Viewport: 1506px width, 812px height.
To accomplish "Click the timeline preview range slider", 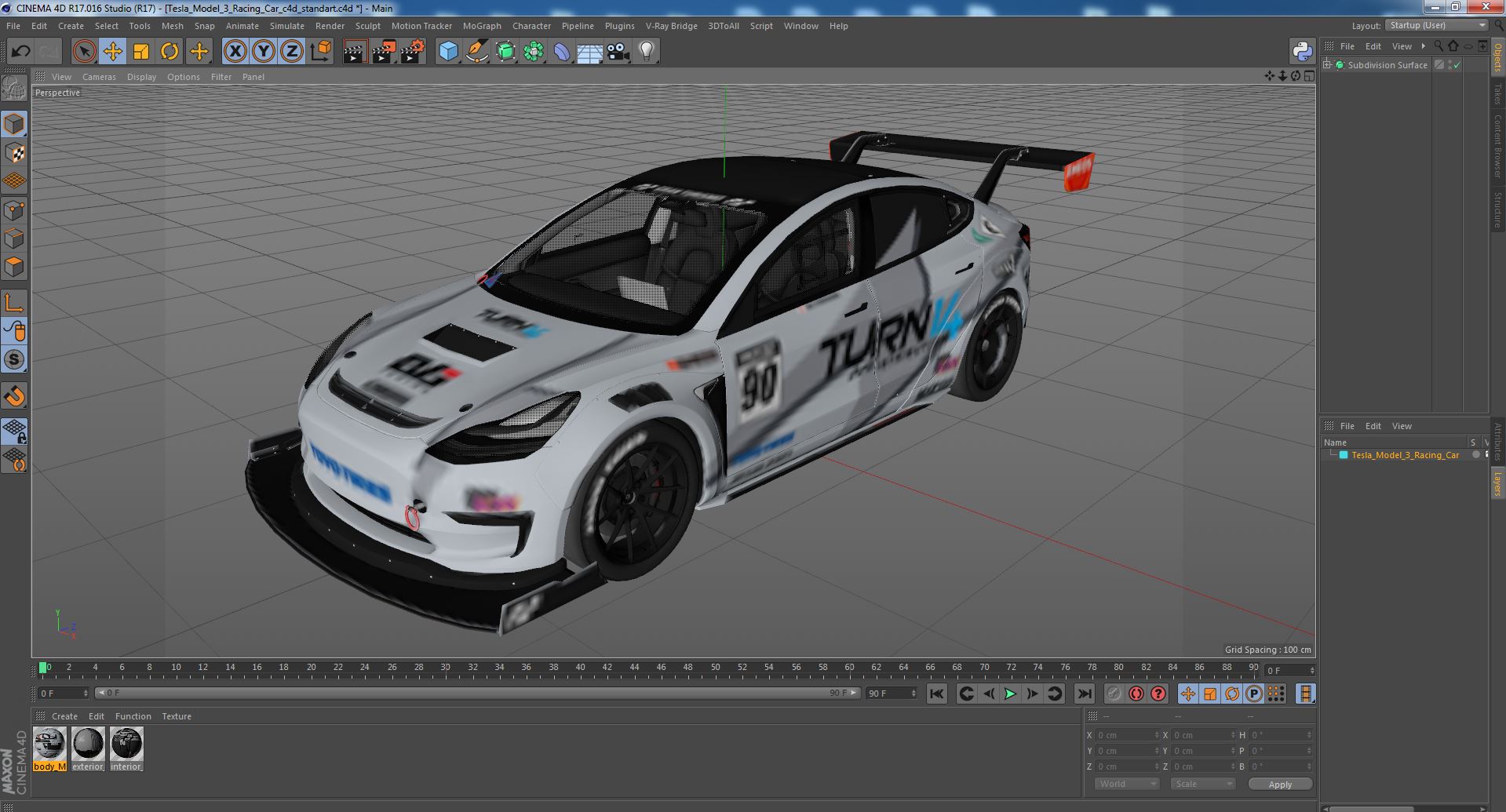I will coord(477,694).
